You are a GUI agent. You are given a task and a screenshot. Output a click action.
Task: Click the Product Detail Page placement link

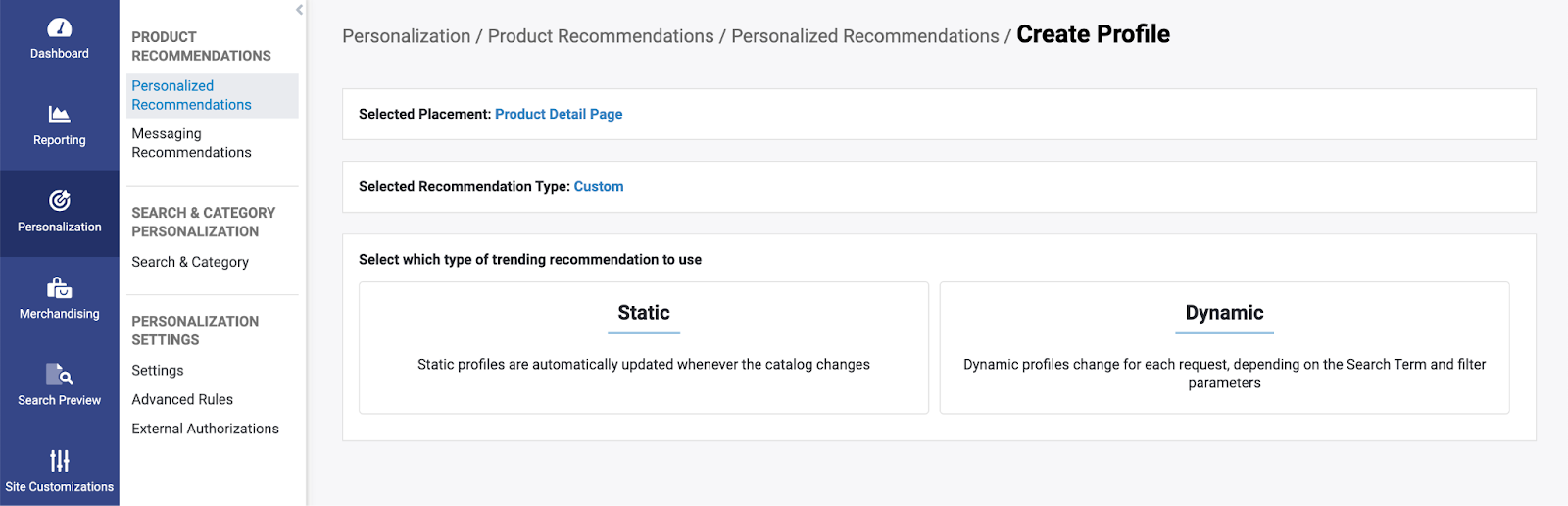pos(559,114)
